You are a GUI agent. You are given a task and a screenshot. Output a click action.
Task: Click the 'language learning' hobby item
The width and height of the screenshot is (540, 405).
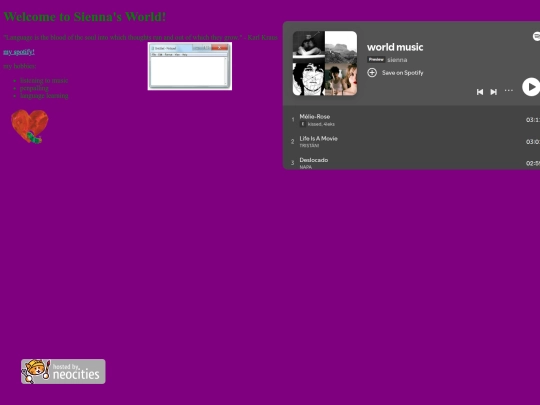click(x=44, y=96)
